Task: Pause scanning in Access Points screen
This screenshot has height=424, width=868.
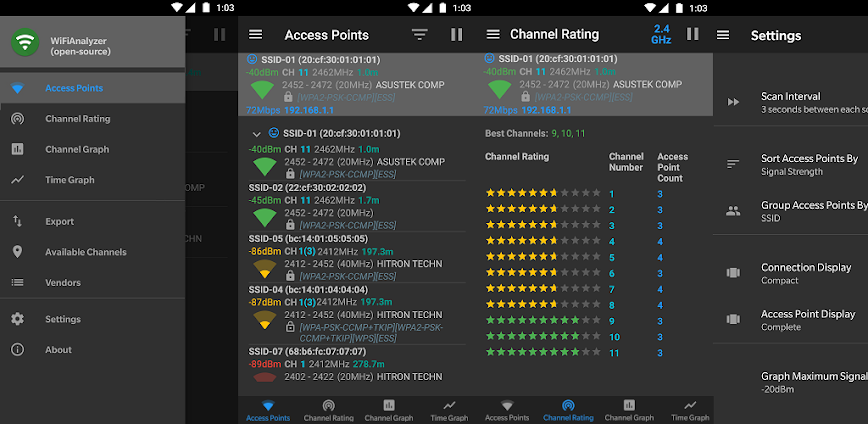Action: tap(457, 35)
